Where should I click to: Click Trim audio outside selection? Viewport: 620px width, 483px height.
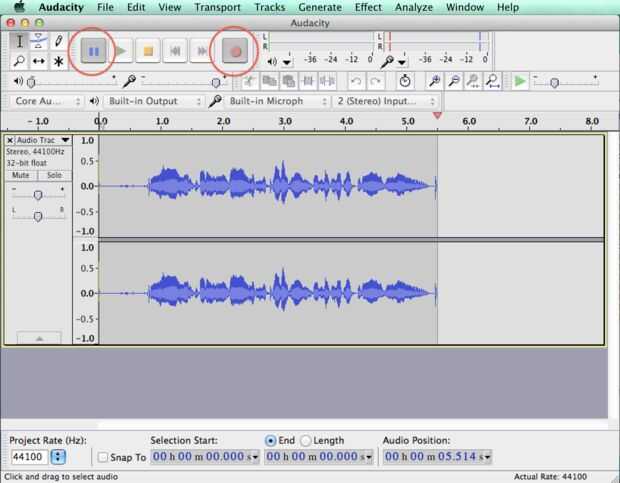click(308, 81)
